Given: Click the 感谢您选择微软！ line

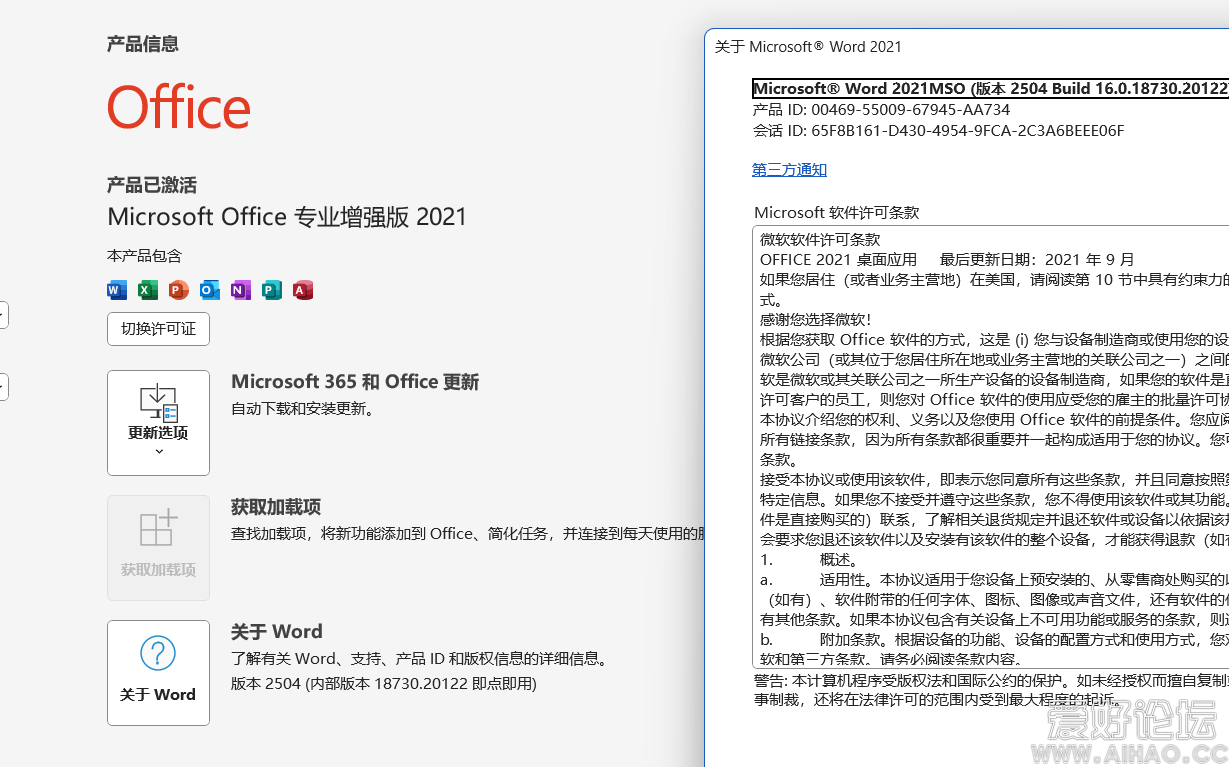Looking at the screenshot, I should (x=816, y=319).
